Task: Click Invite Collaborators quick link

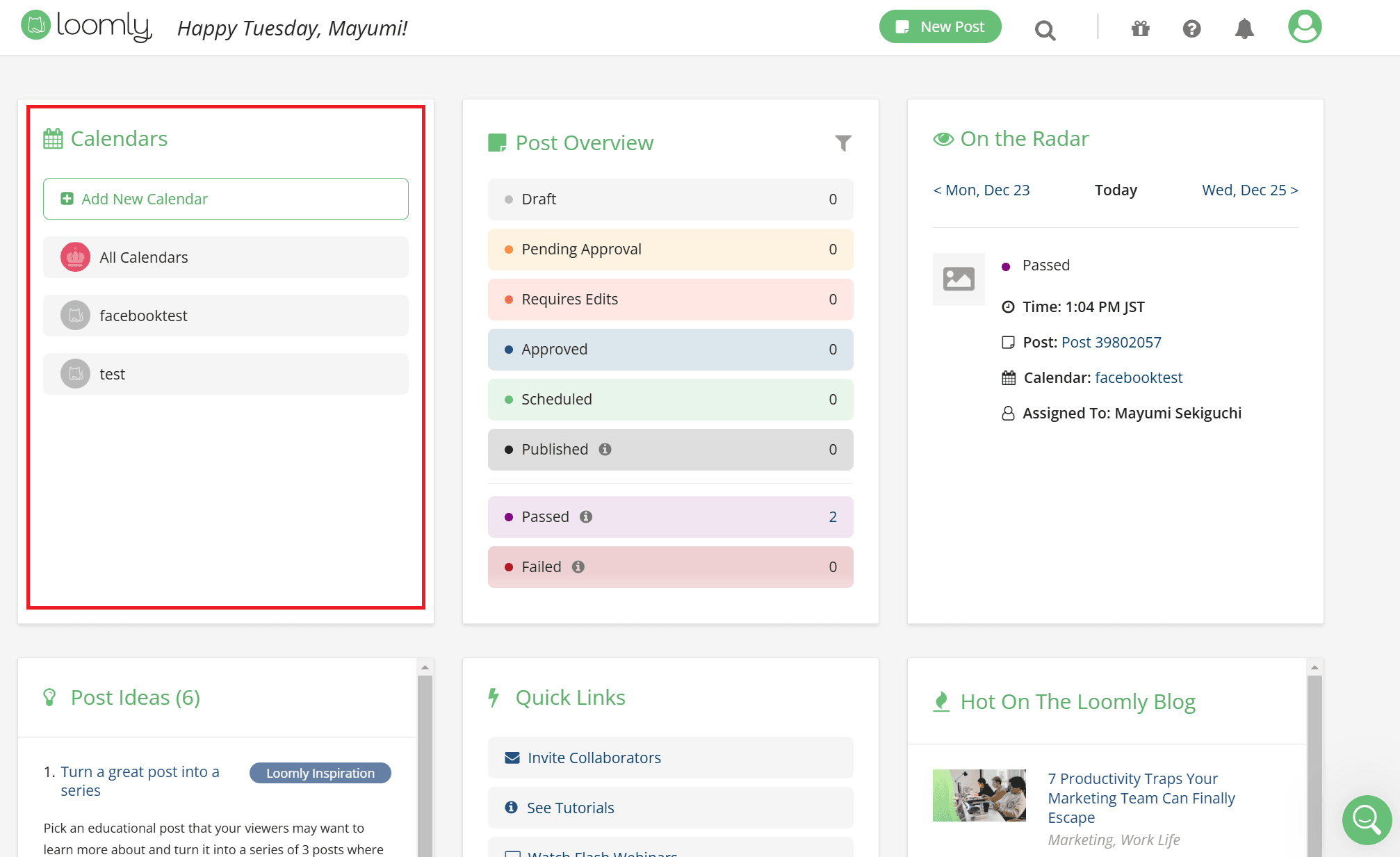Action: (671, 758)
